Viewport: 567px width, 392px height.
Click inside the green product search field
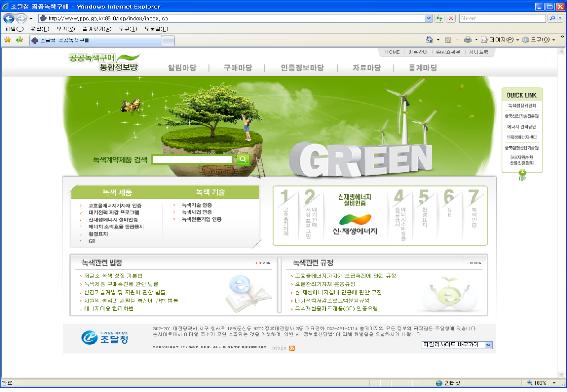[192, 159]
